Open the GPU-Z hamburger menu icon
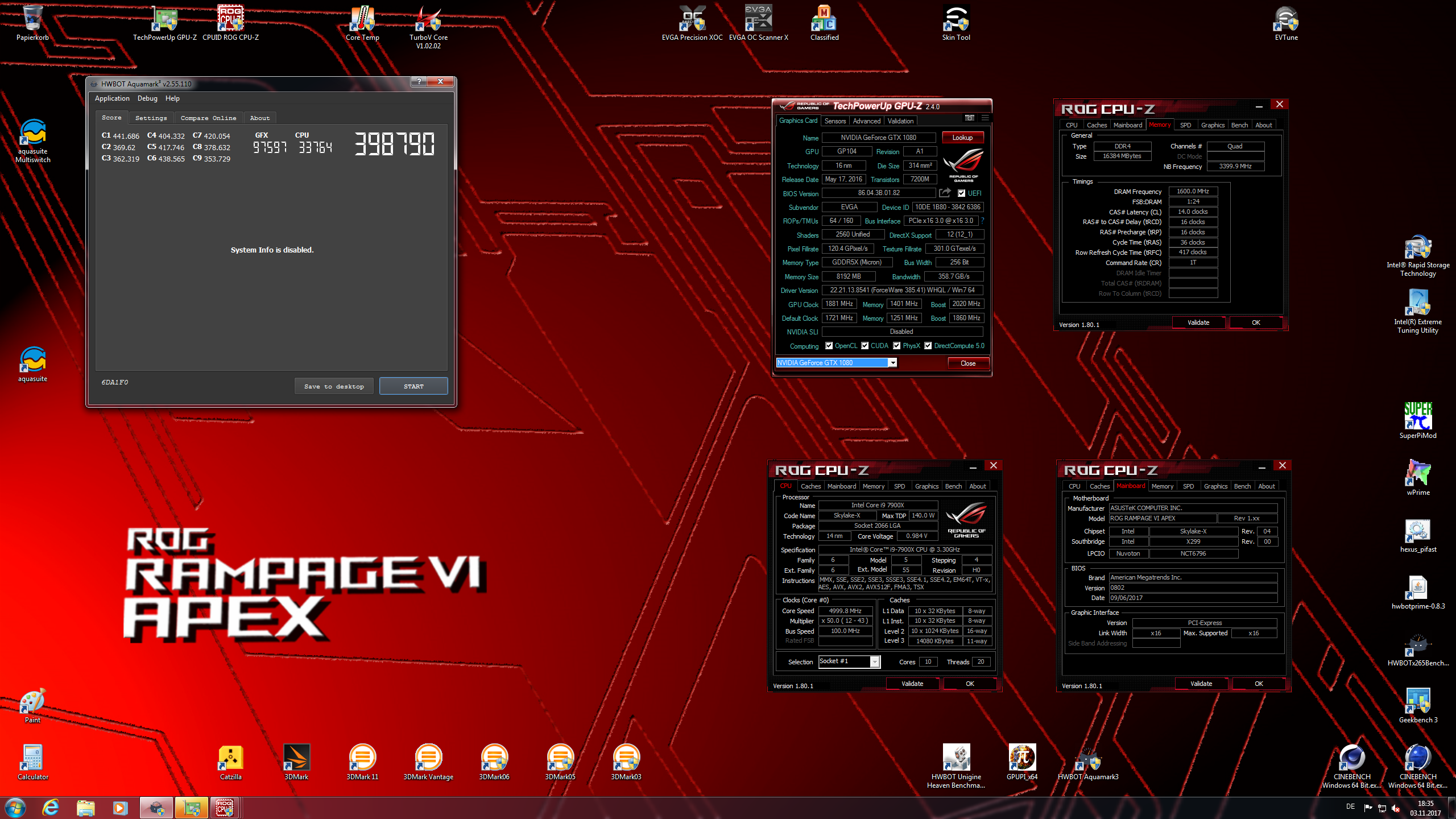The height and width of the screenshot is (819, 1456). (985, 118)
